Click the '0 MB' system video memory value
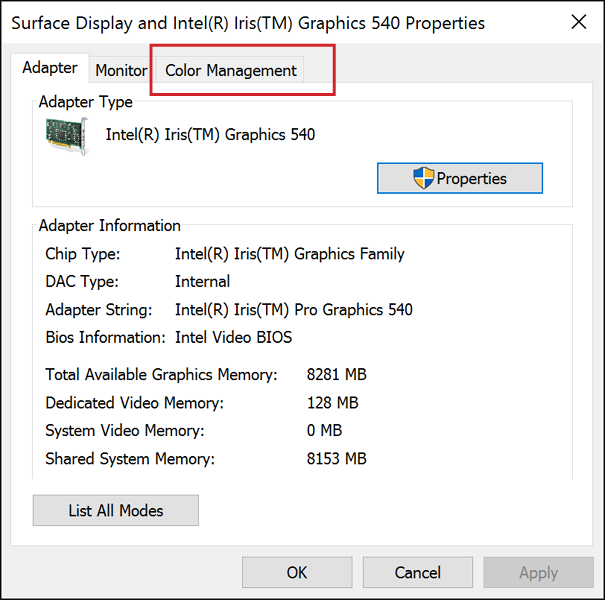The width and height of the screenshot is (605, 600). (x=324, y=430)
